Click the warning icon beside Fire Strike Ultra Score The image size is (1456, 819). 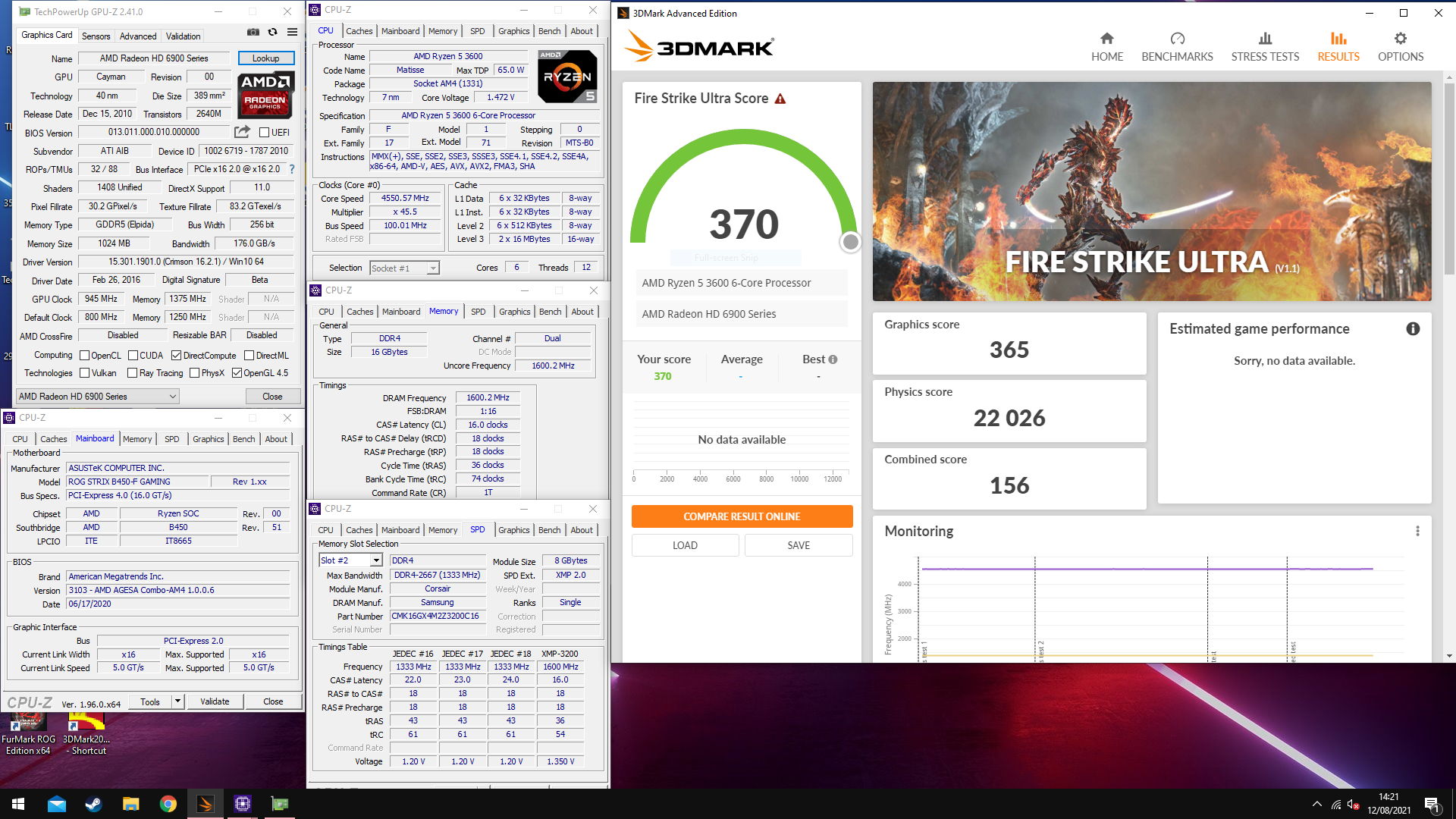point(780,99)
